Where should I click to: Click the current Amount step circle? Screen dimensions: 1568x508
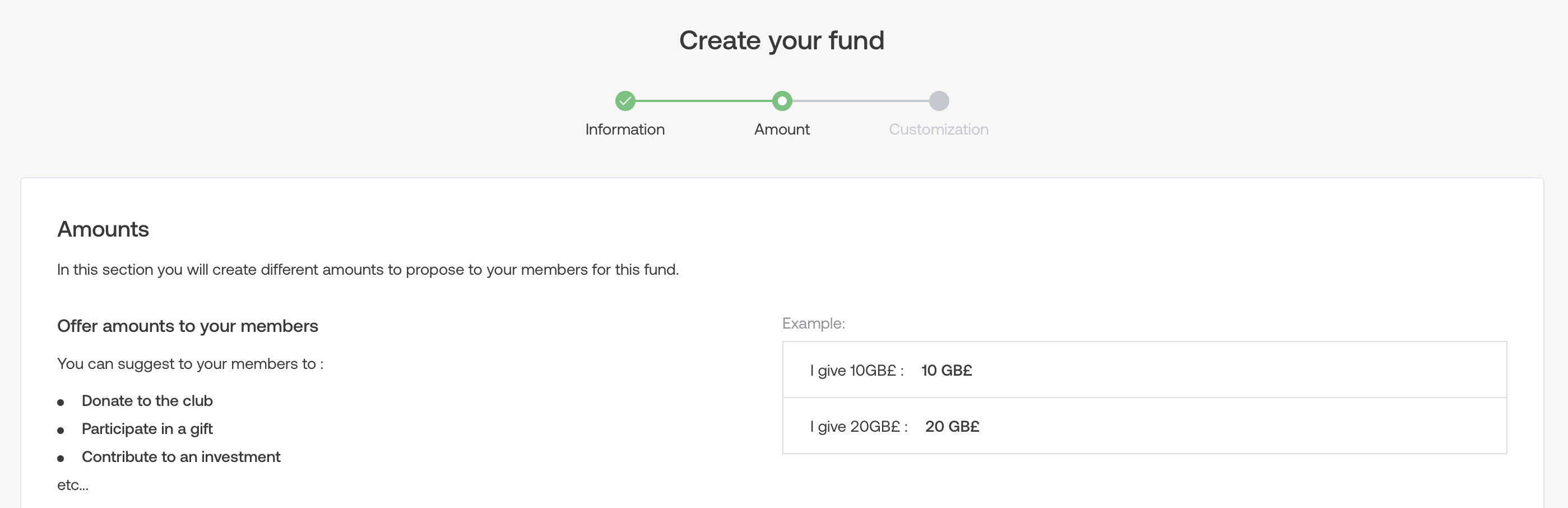pos(782,100)
